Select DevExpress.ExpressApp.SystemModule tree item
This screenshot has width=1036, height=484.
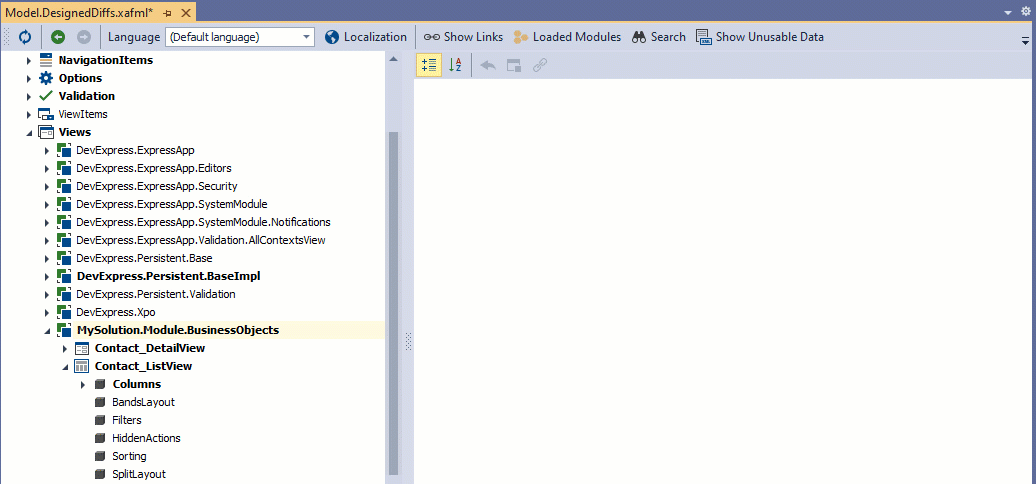click(172, 204)
